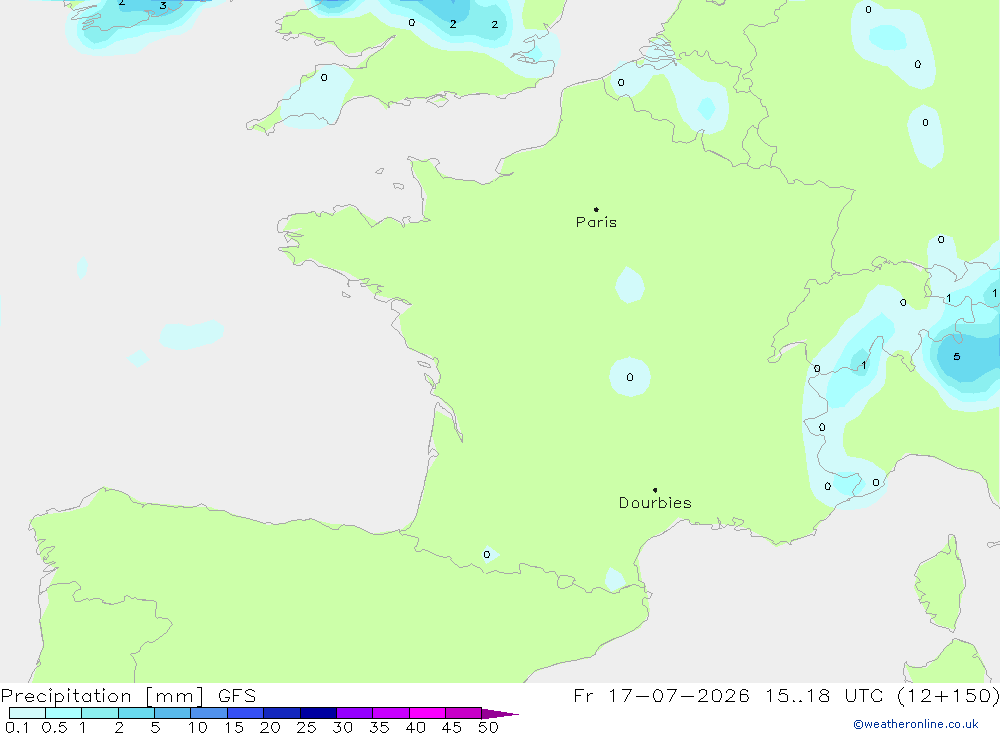Select legend swatch between 40 and 45
1000x733 pixels.
tap(427, 713)
